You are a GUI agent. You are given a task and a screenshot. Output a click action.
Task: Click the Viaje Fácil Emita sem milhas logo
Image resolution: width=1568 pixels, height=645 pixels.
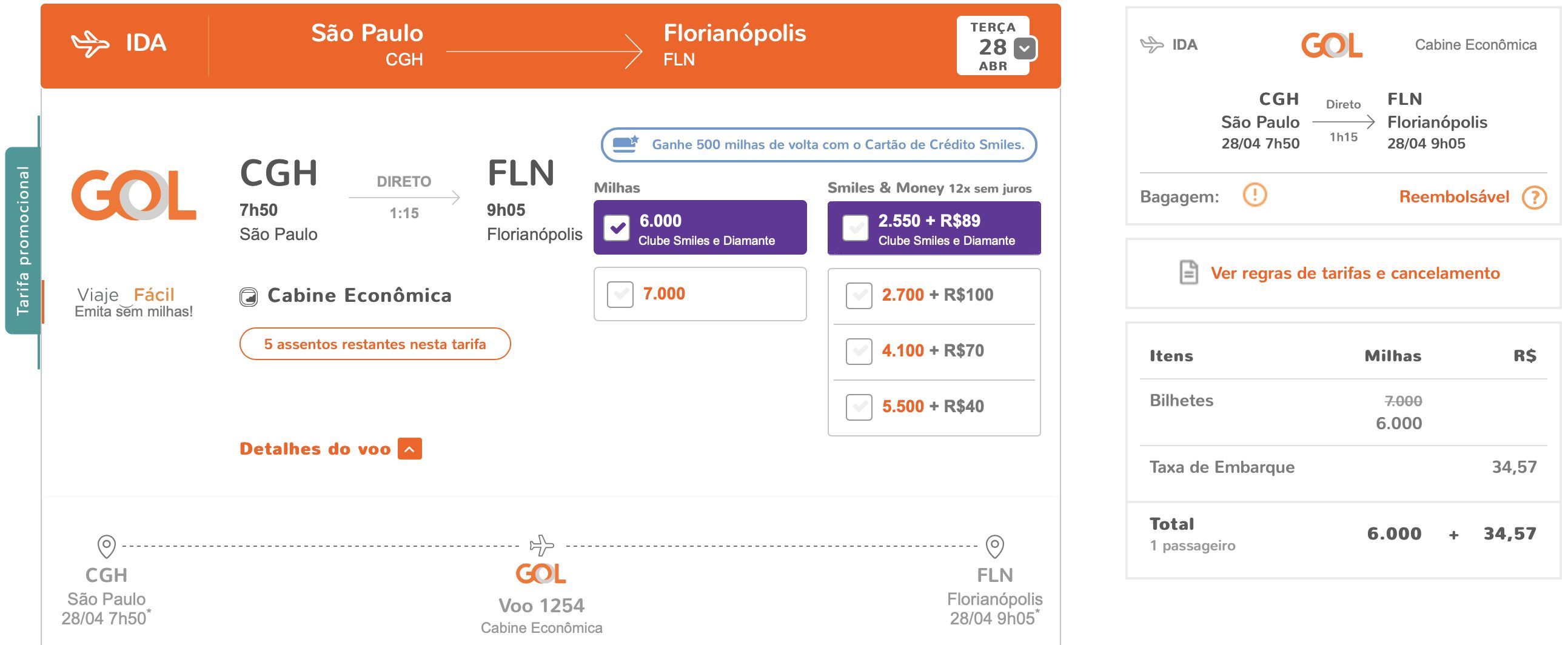pyautogui.click(x=133, y=302)
